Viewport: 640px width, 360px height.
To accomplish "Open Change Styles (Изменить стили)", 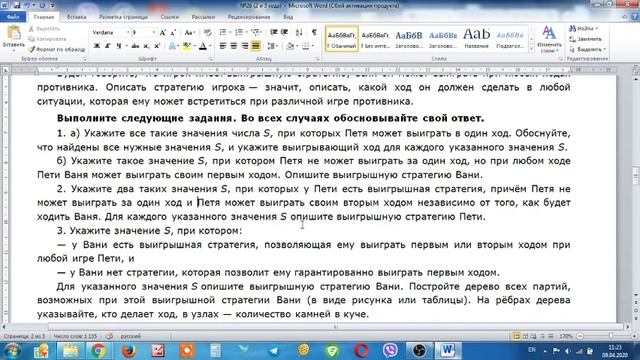I will [549, 39].
